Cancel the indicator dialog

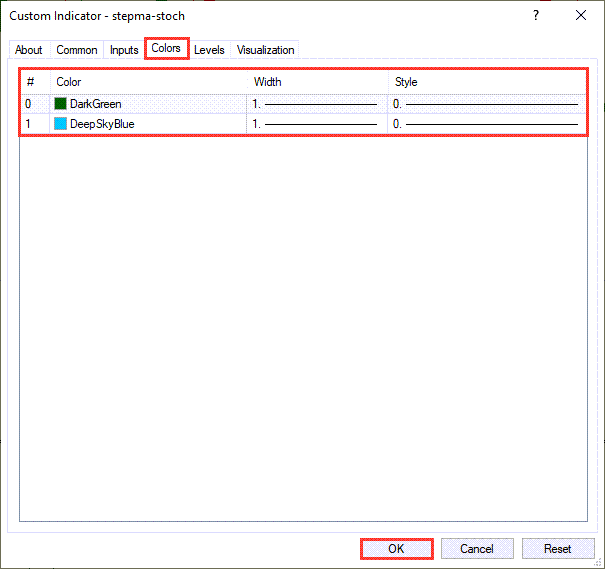coord(477,549)
